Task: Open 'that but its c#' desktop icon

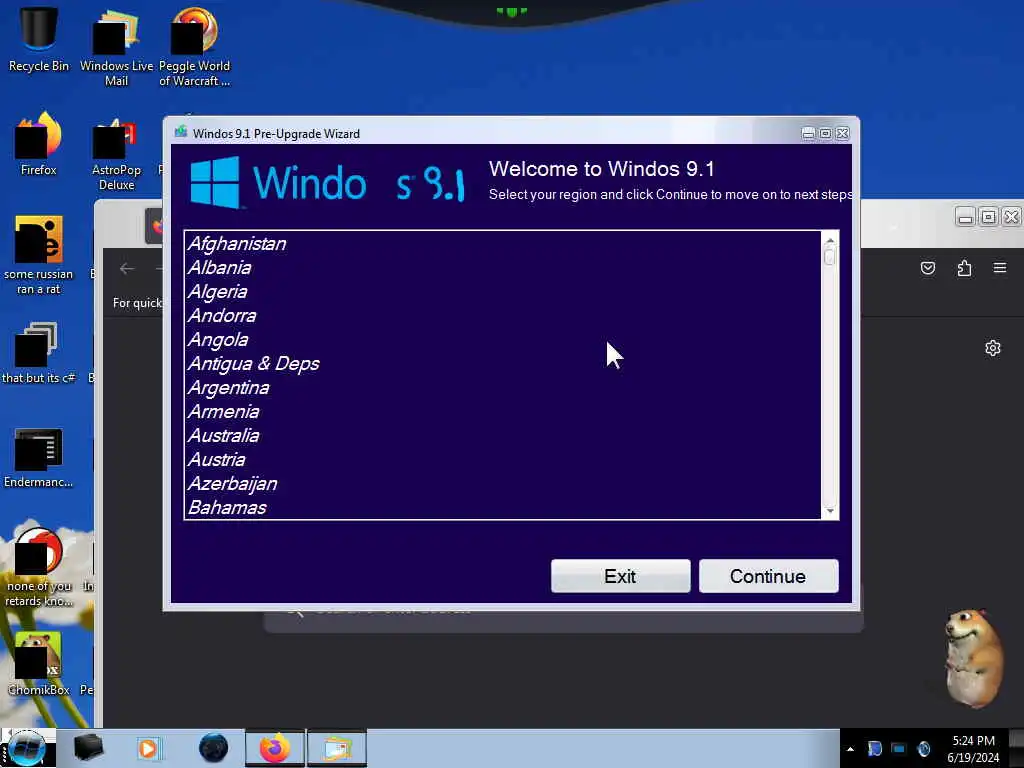Action: pyautogui.click(x=39, y=353)
